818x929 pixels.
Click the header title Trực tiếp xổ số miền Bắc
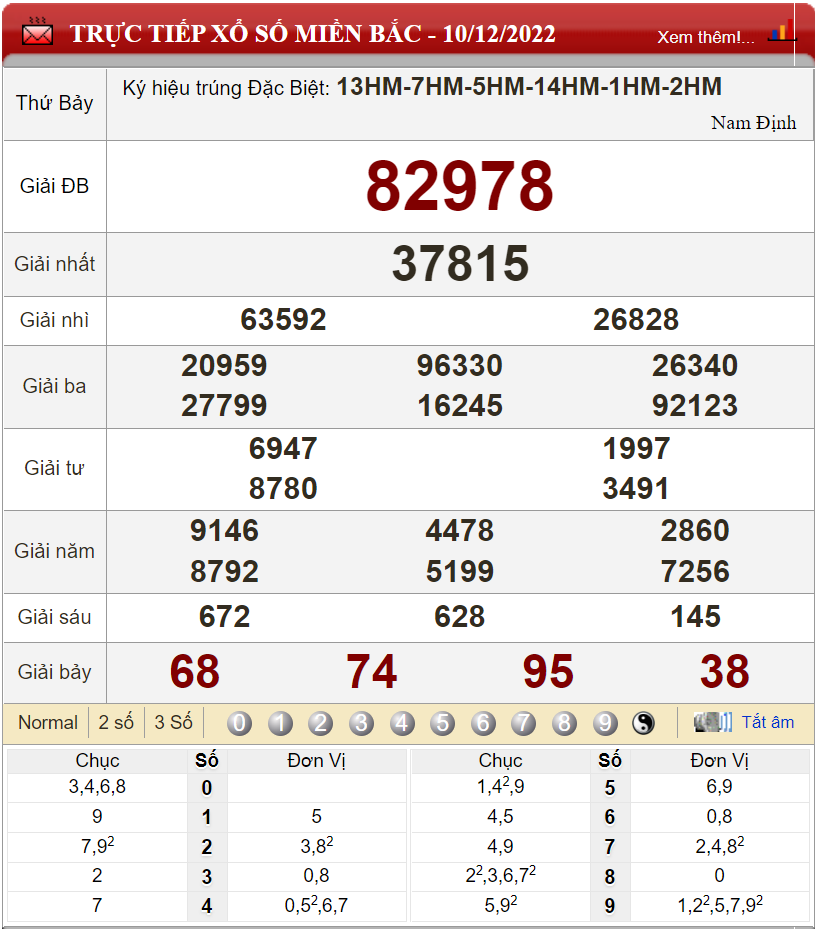click(312, 33)
